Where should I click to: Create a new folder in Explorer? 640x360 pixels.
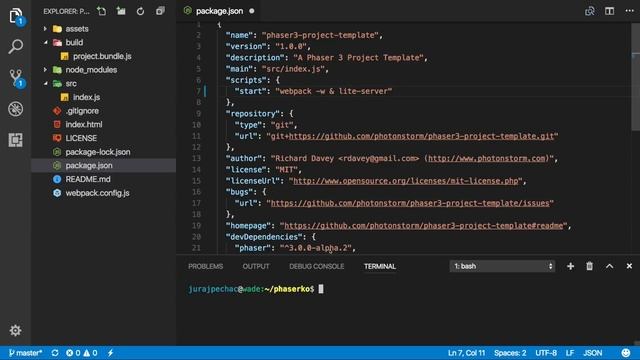tap(121, 11)
